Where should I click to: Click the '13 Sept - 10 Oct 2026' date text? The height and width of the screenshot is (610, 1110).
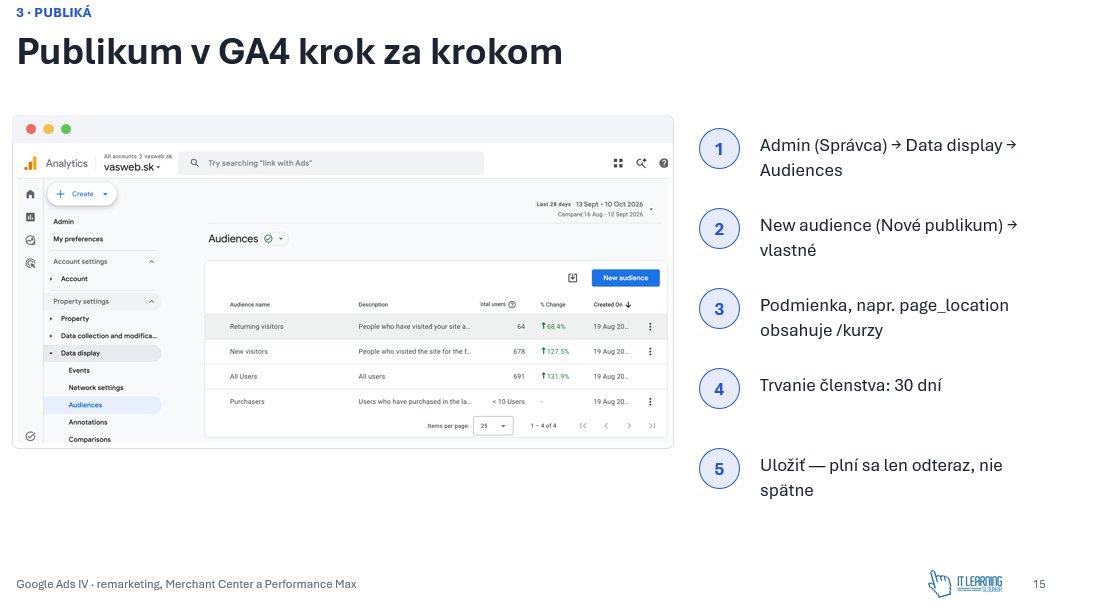(x=610, y=205)
